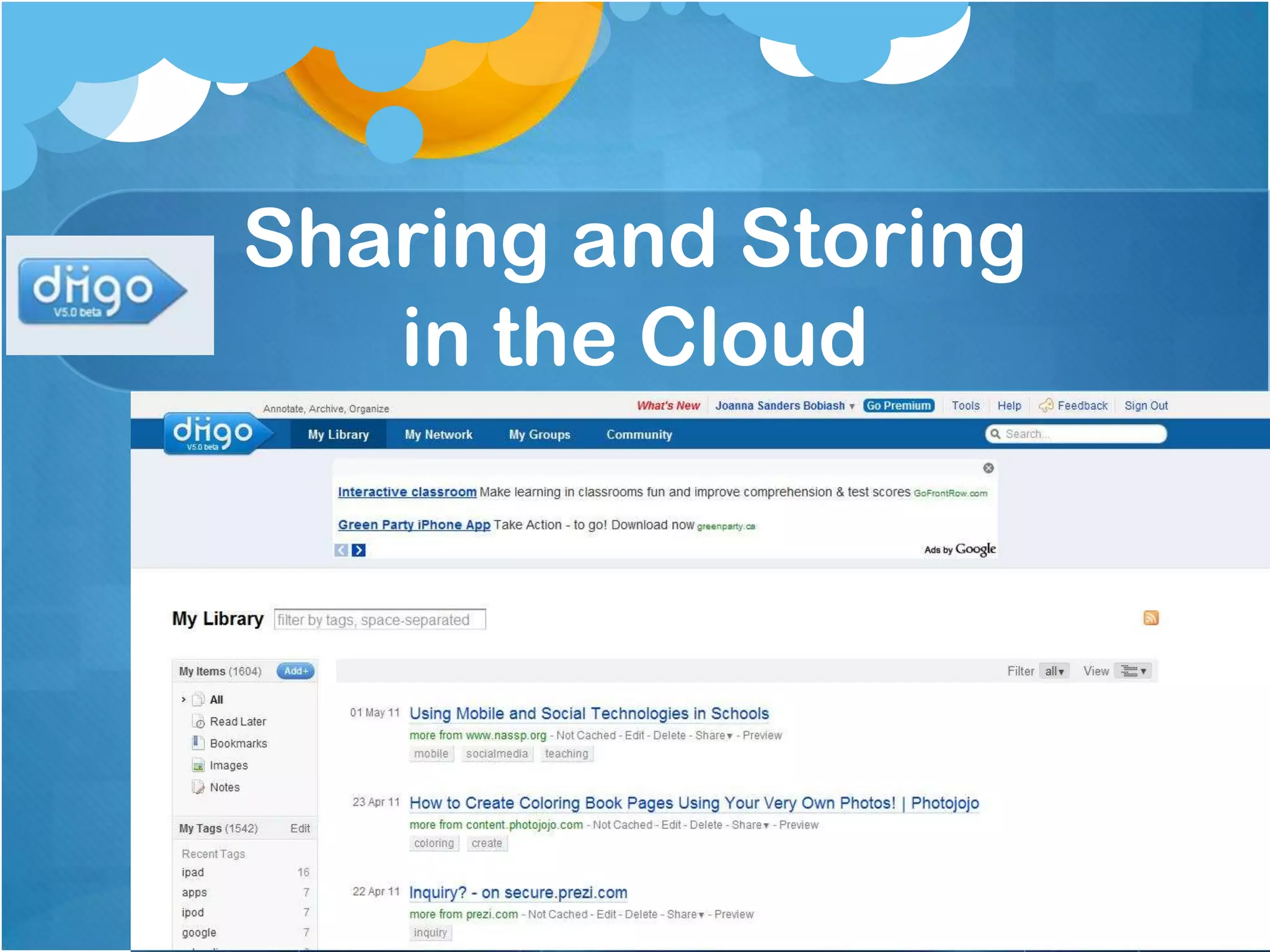Open Using Mobile and Social Technologies in Schools
Viewport: 1270px width, 952px height.
tap(589, 713)
